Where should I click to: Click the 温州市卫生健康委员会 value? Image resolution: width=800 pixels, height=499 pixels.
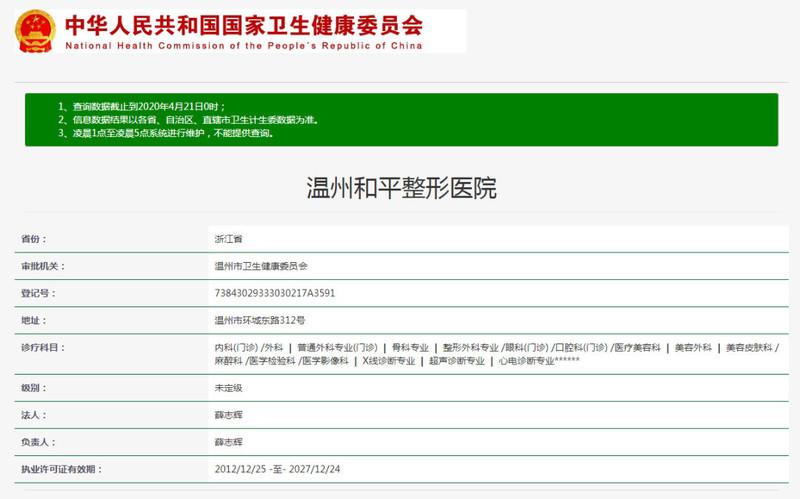pos(261,267)
